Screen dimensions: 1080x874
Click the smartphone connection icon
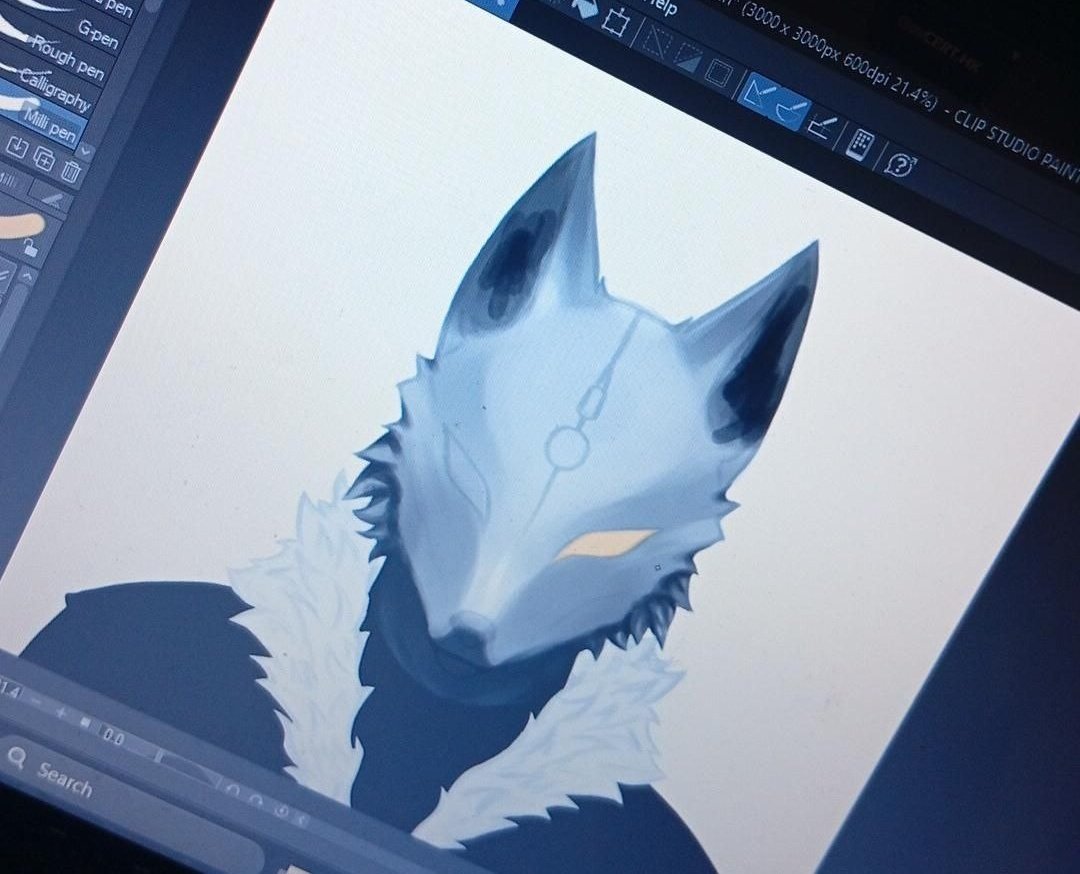click(859, 145)
